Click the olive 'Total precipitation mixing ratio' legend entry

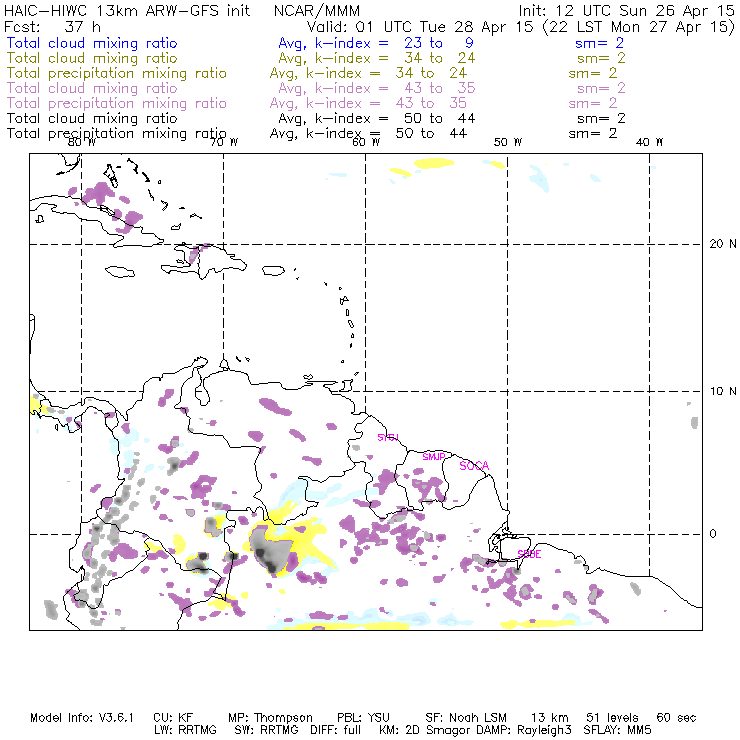(117, 74)
